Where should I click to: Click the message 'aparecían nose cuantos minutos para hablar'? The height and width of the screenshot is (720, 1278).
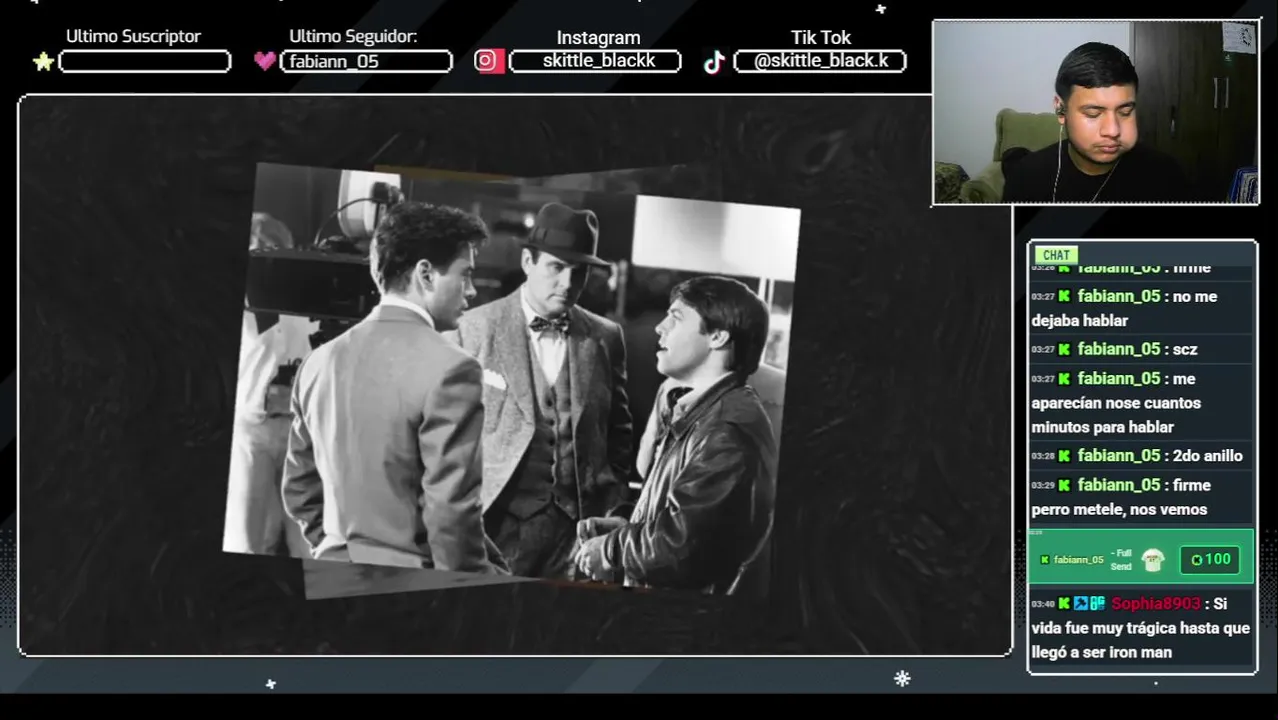click(1116, 415)
